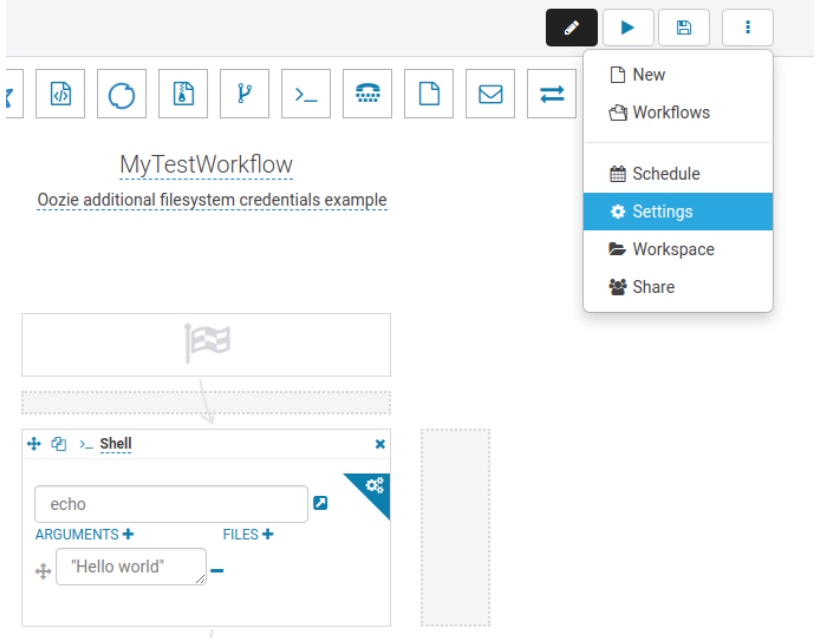
Task: Click the echo shell command input field
Action: tap(171, 504)
